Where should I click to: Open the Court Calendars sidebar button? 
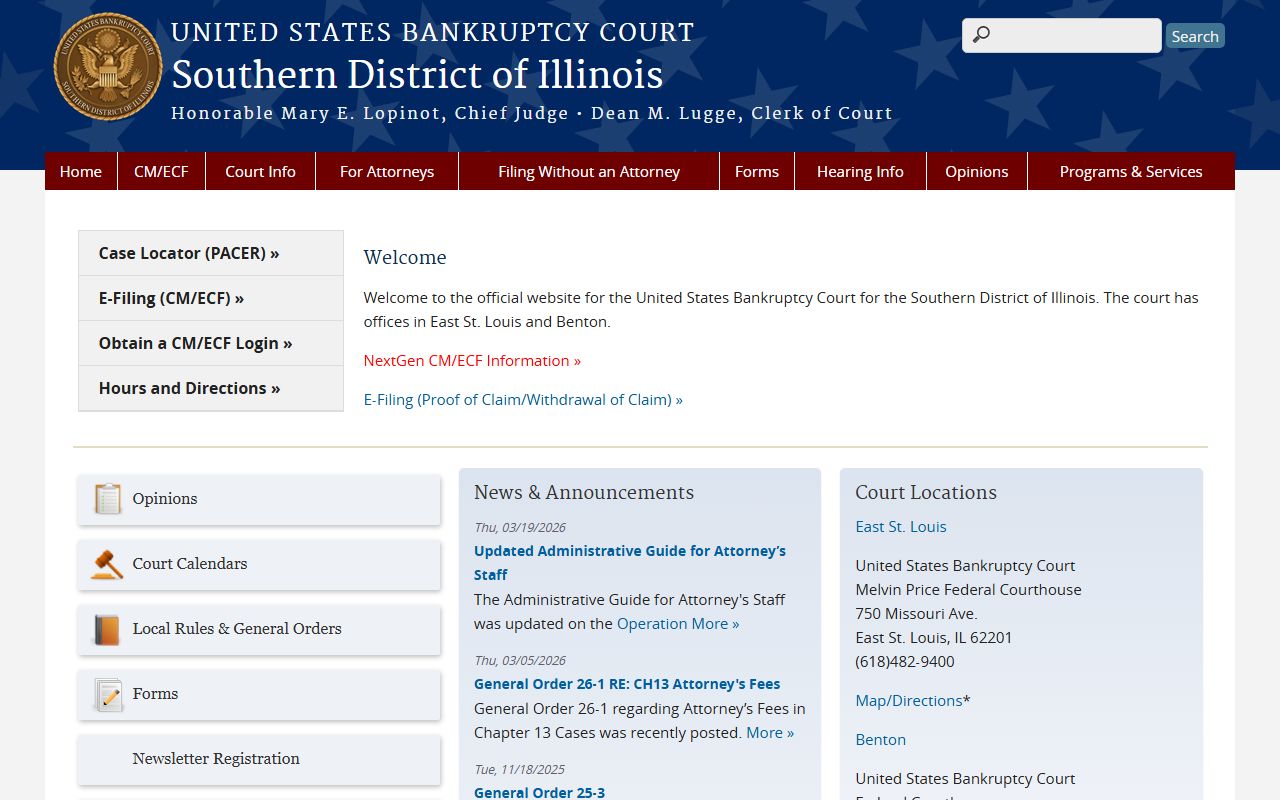(x=259, y=564)
